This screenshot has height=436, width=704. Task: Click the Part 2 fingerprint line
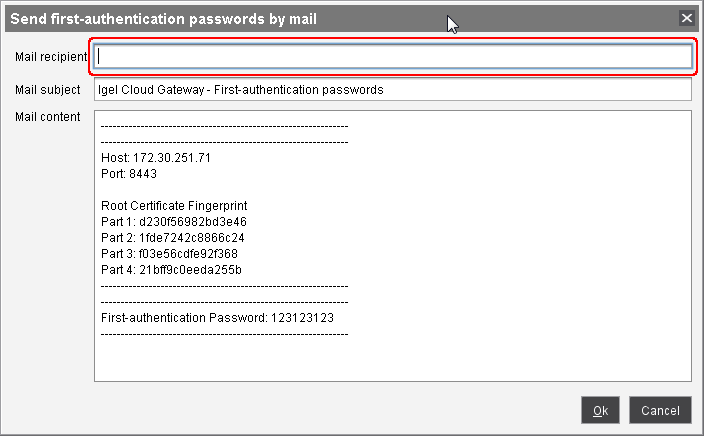click(172, 238)
